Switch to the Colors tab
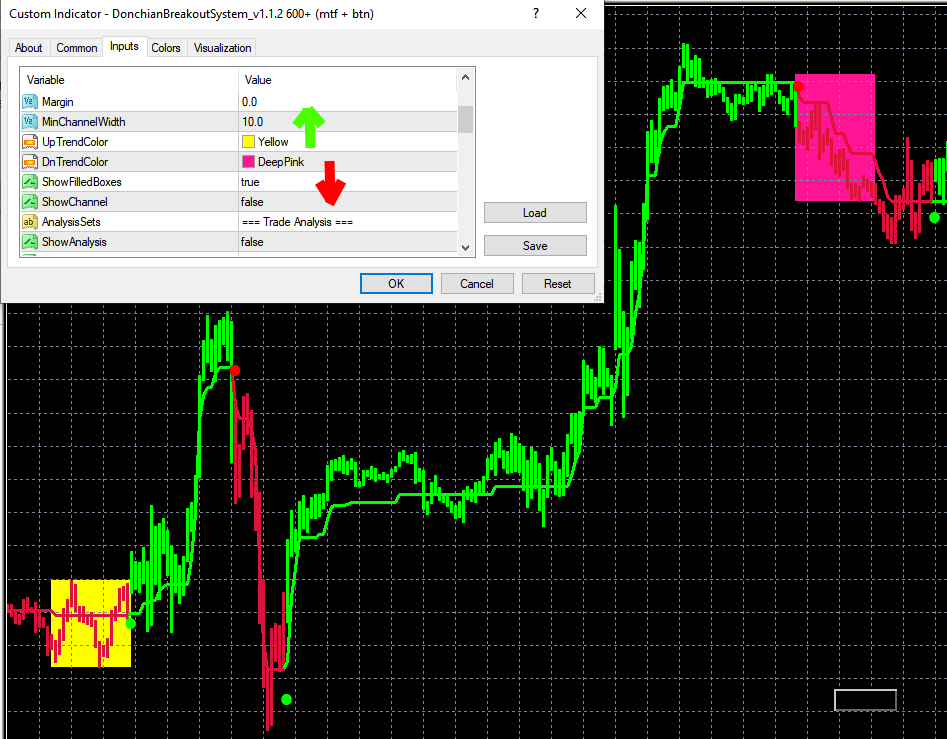Viewport: 947px width, 739px height. (x=165, y=48)
